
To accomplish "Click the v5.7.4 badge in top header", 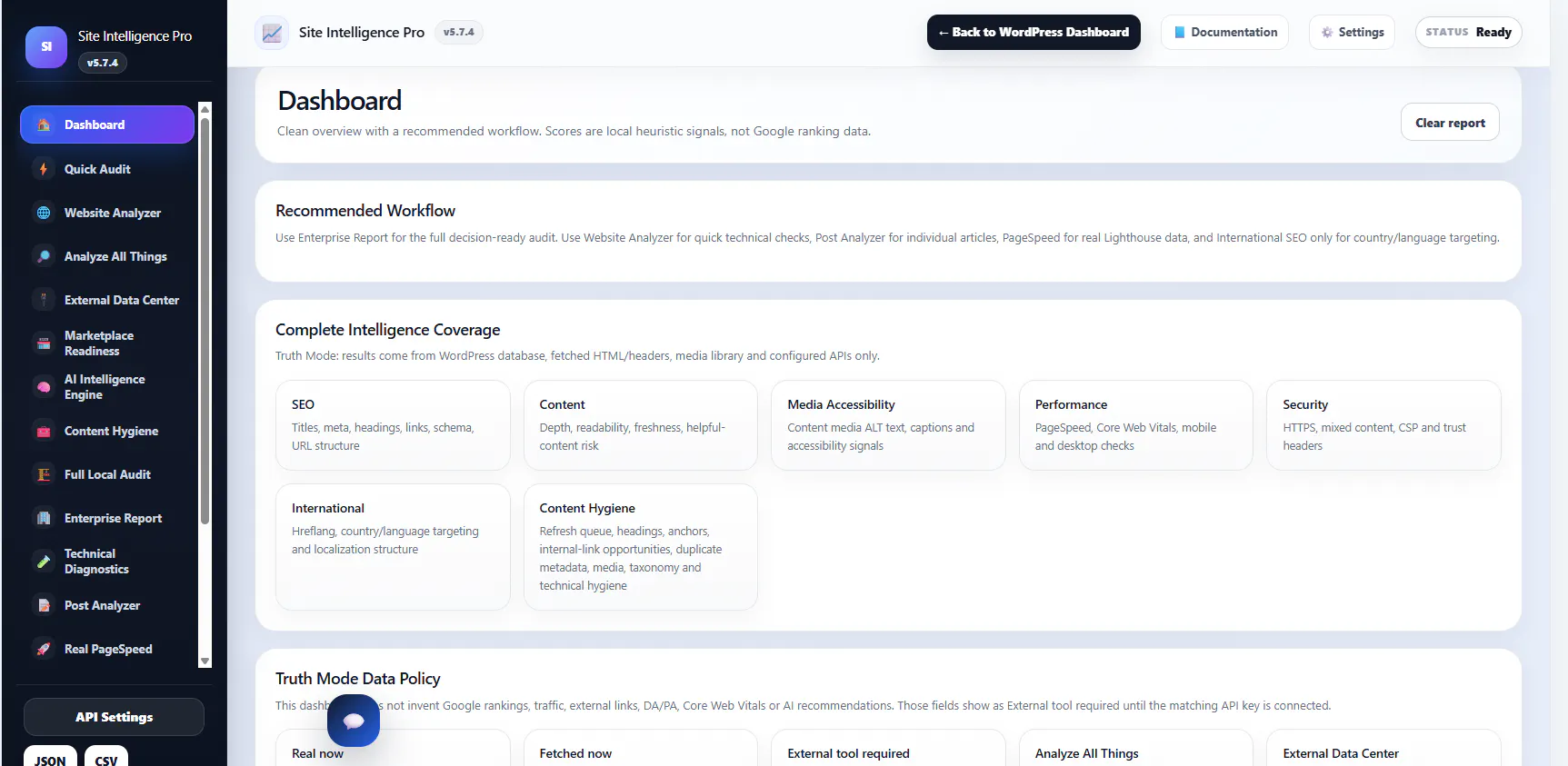I will tap(459, 33).
